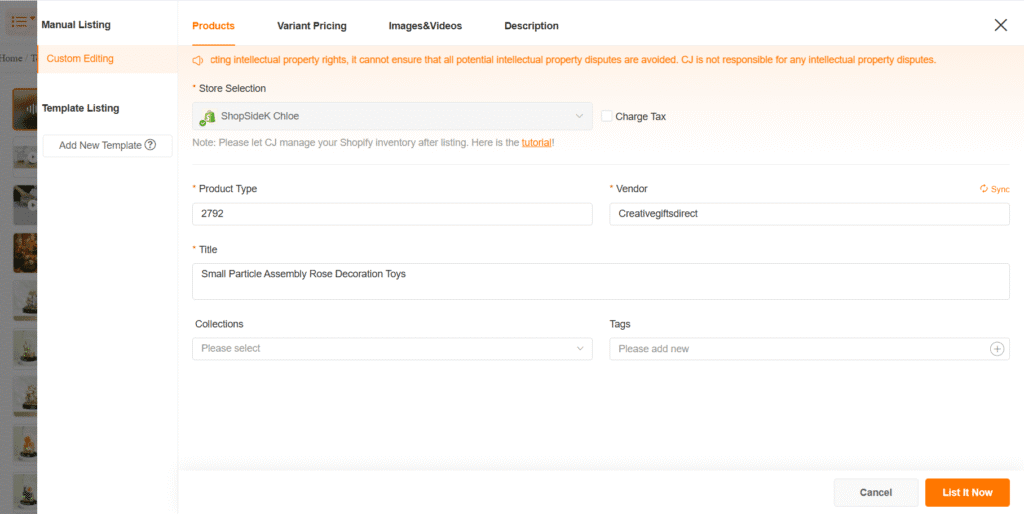Enable the Charge Tax checkbox
The width and height of the screenshot is (1024, 514).
(x=607, y=117)
